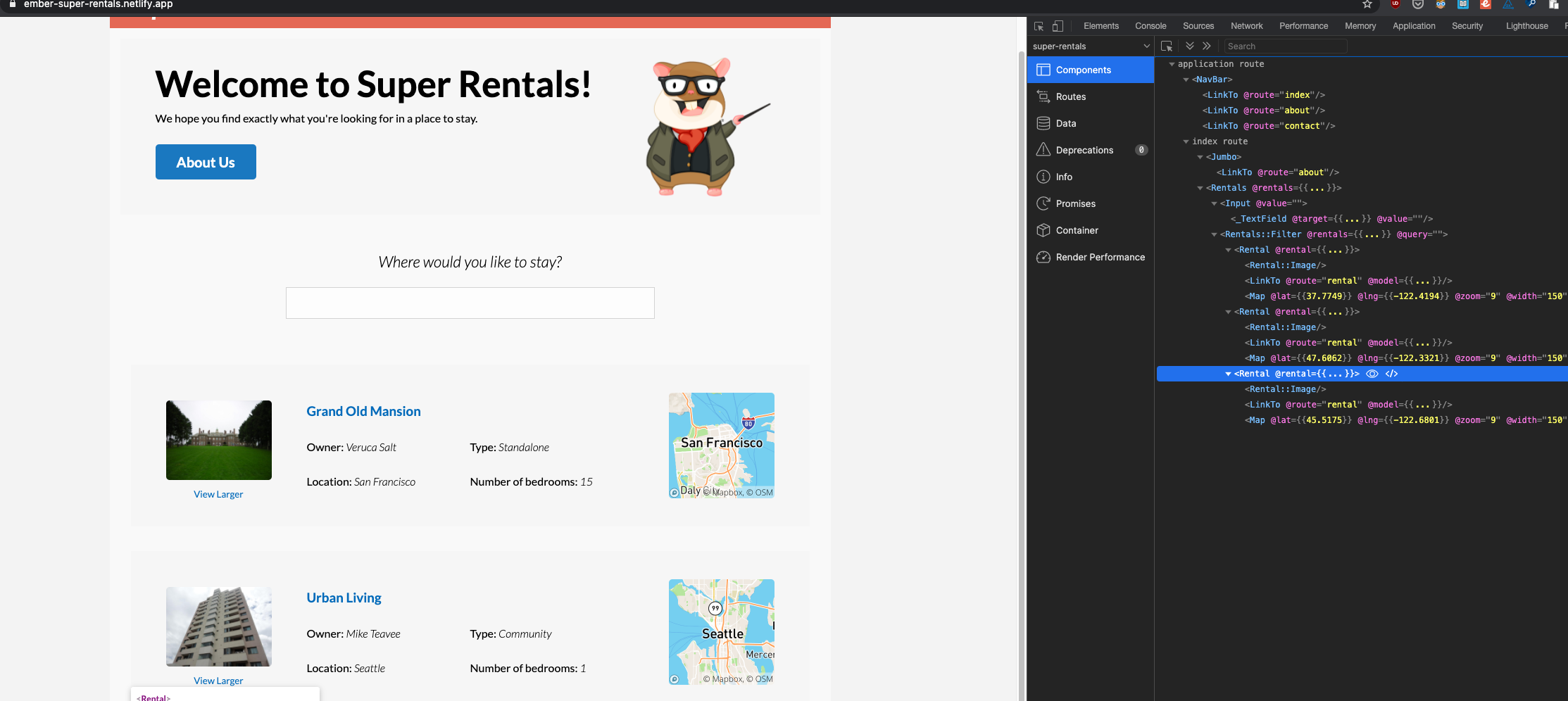Select the LinkTo @route="index" tree row

coord(1362,95)
